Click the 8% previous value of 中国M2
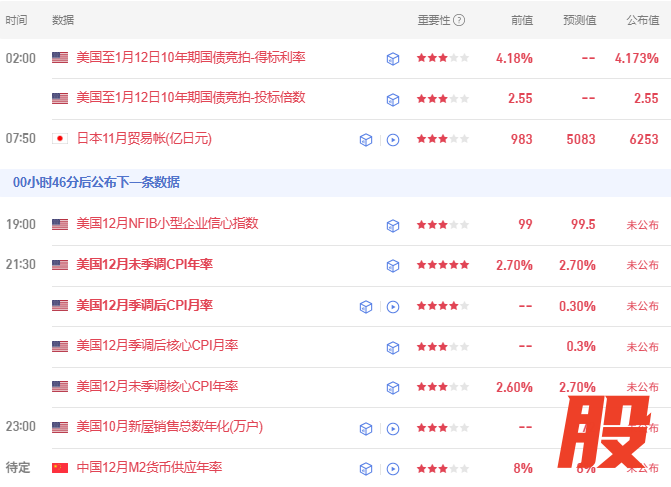 (523, 468)
